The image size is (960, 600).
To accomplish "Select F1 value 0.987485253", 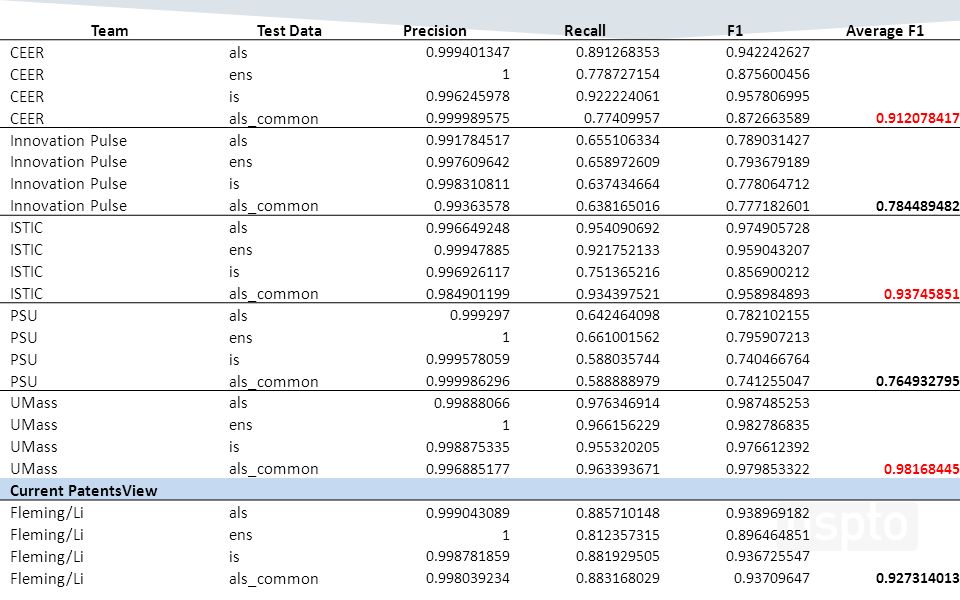I will pos(768,403).
